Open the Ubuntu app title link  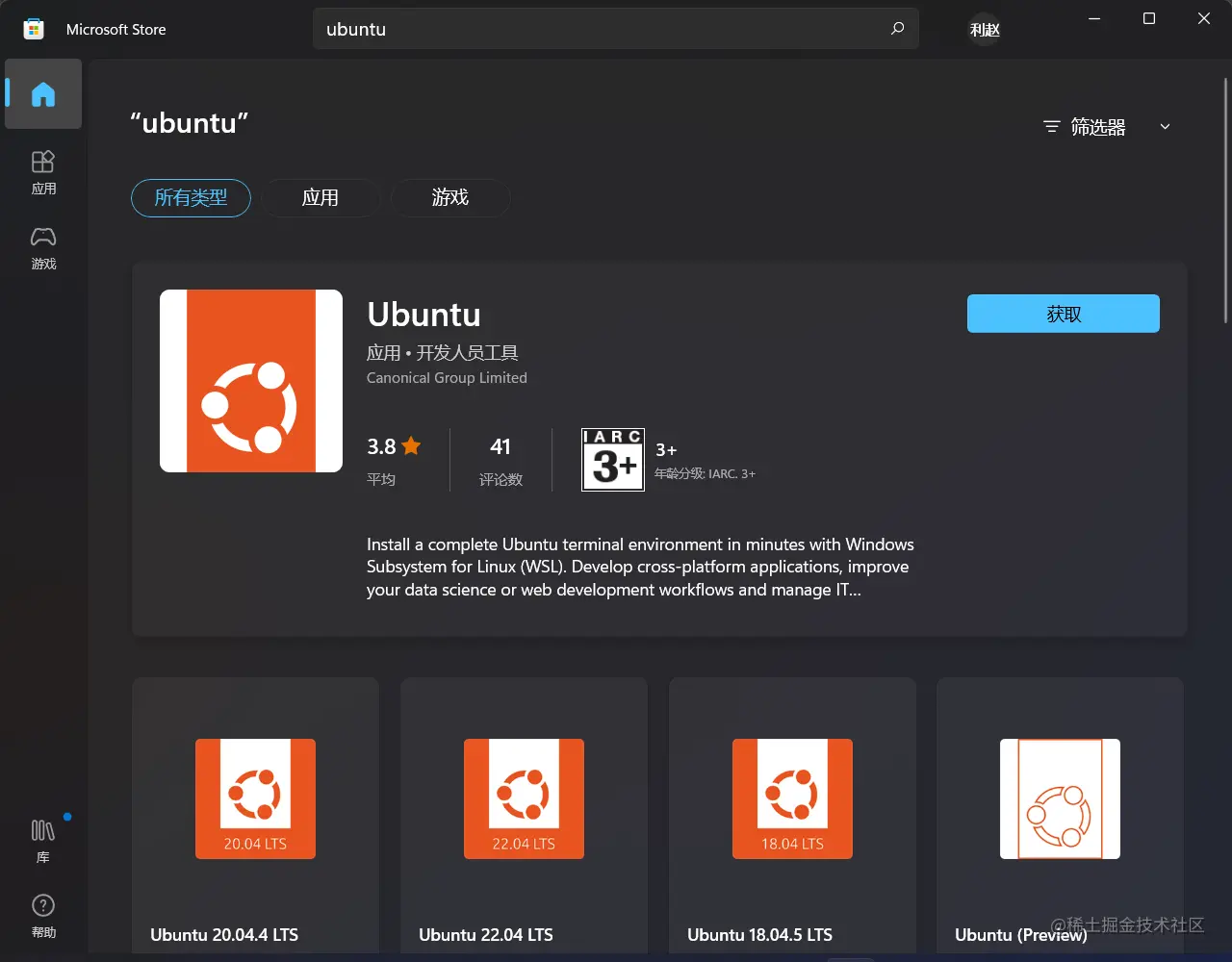423,315
